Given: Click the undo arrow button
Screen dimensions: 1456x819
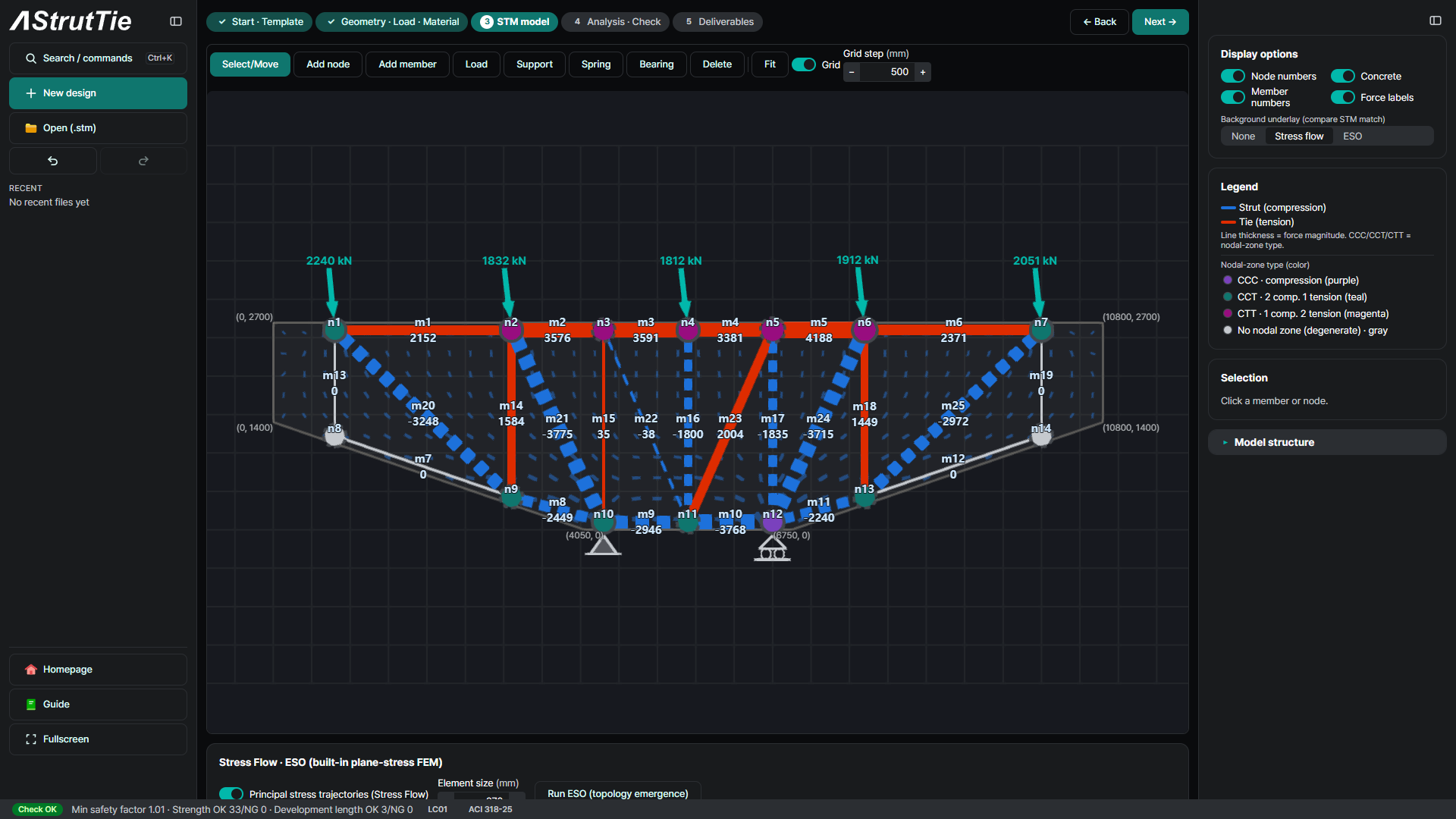Looking at the screenshot, I should pos(53,161).
